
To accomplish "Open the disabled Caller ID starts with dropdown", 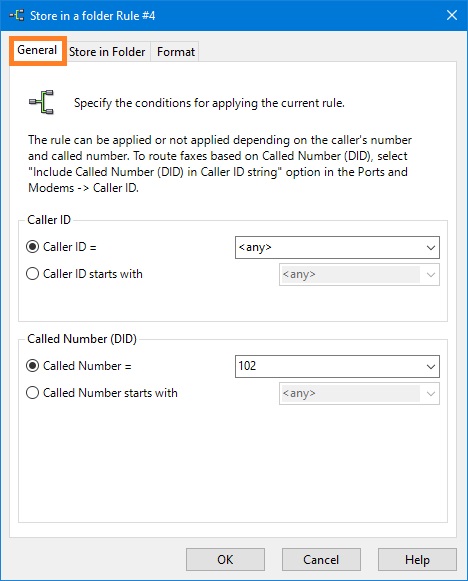I will tap(359, 275).
